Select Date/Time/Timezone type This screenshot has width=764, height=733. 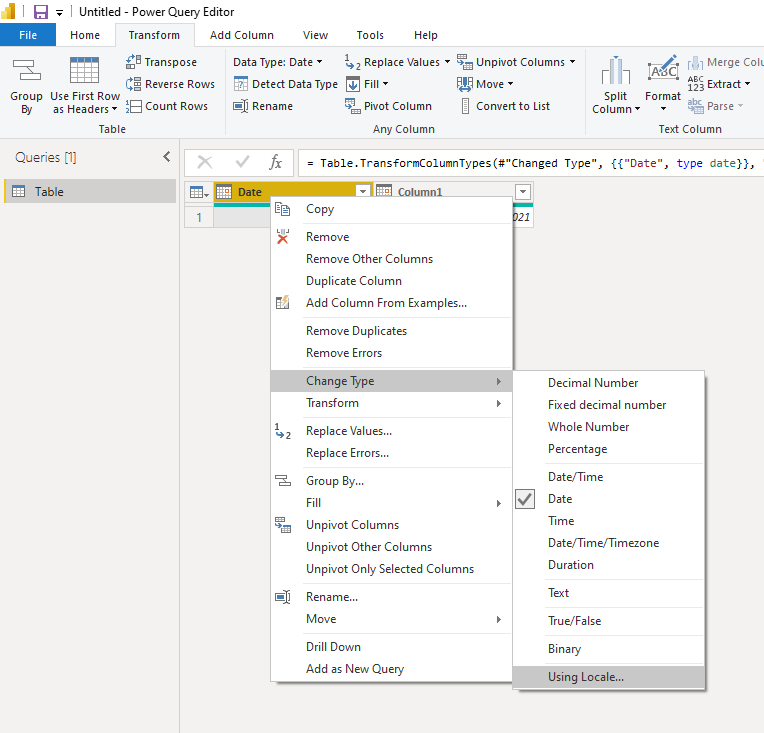point(609,543)
